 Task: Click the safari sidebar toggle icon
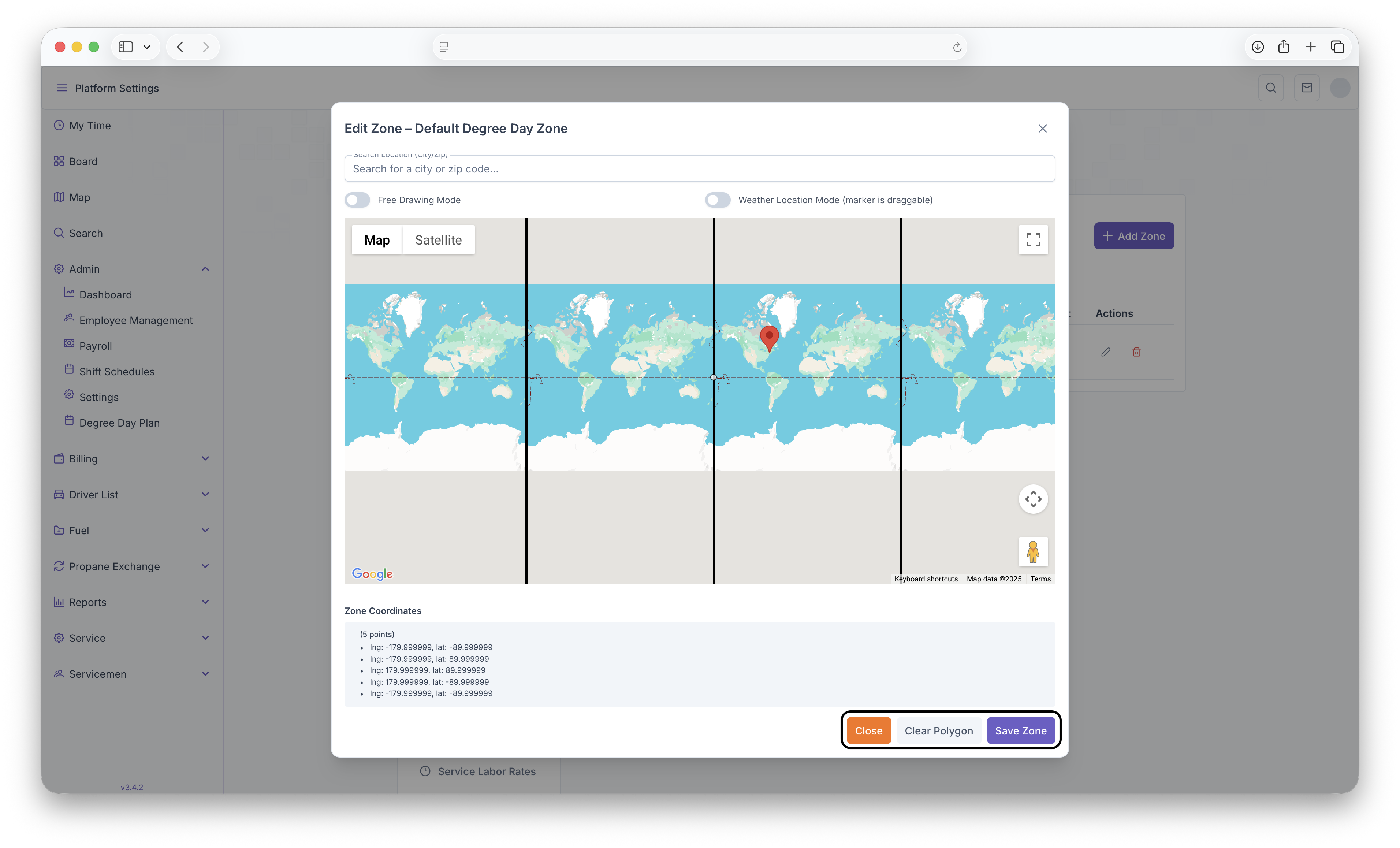point(126,47)
